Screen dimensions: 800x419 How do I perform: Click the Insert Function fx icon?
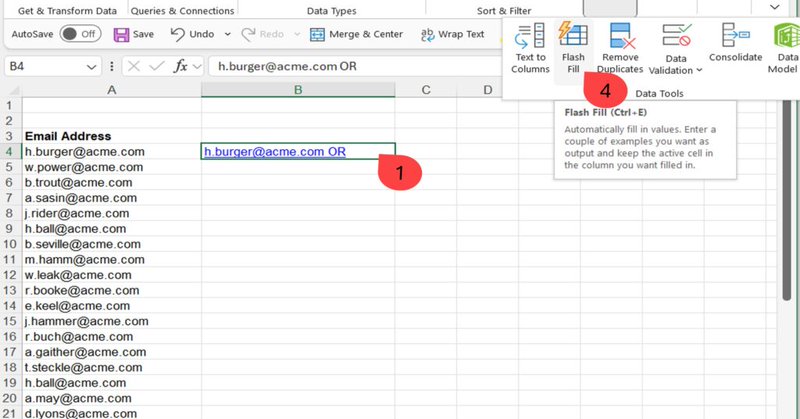coord(181,66)
